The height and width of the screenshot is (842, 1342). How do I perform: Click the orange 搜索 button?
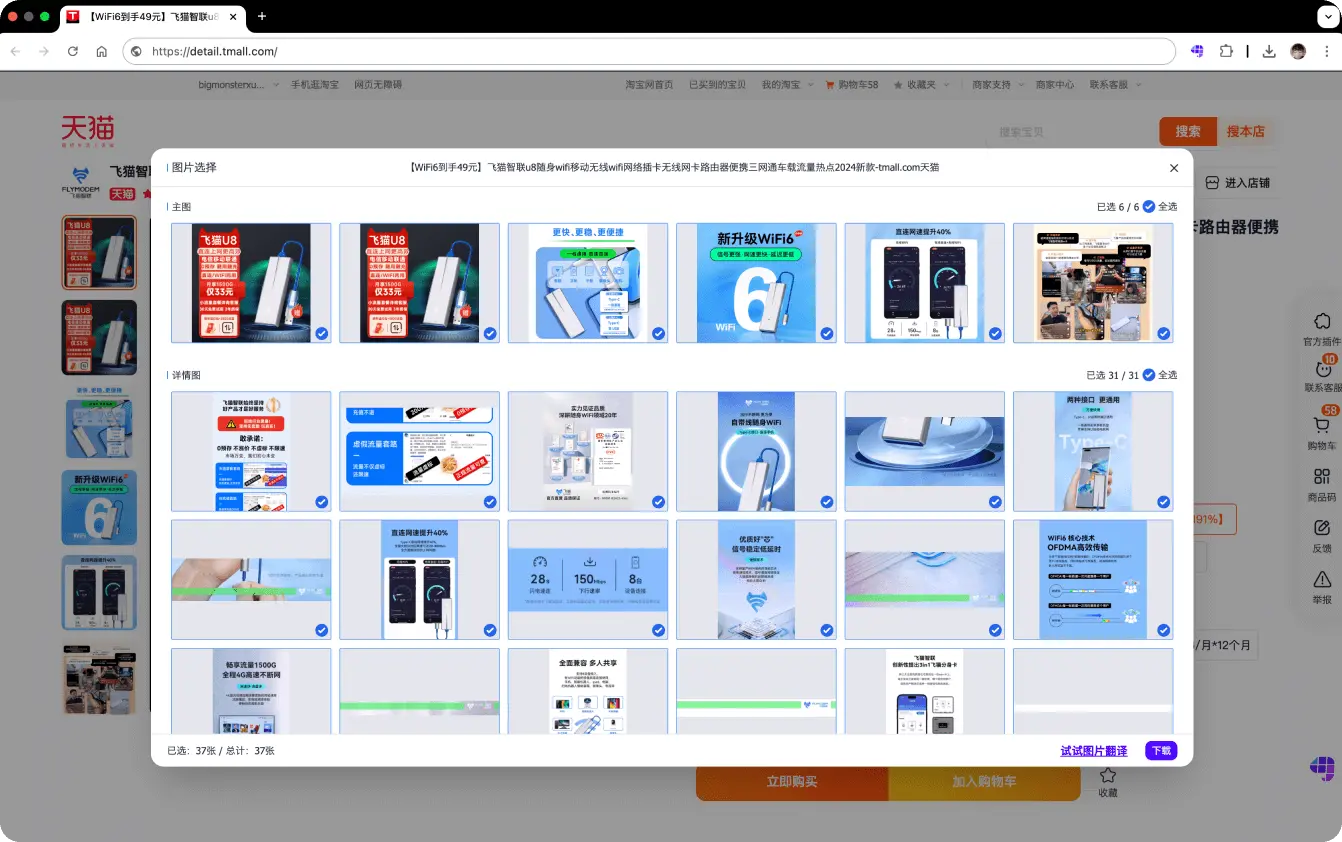1188,131
